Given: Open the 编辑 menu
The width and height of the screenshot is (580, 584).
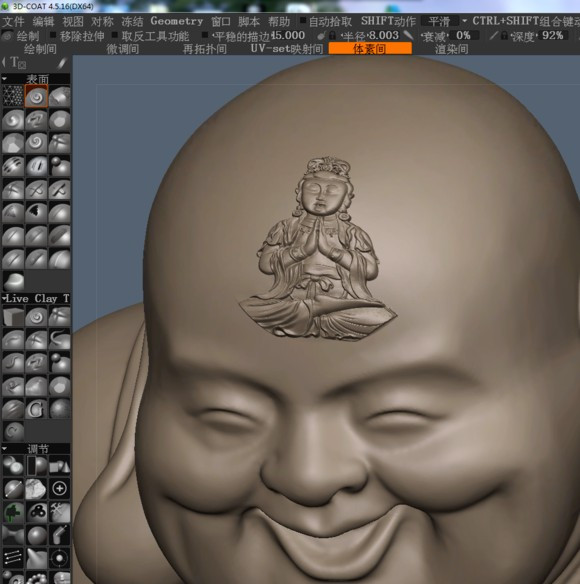Looking at the screenshot, I should [x=44, y=21].
